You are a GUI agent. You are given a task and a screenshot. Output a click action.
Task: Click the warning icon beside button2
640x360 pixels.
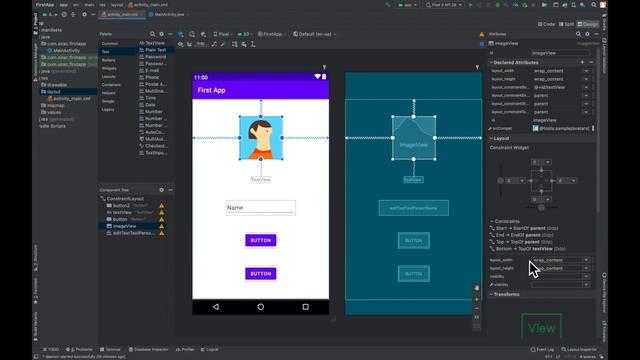162,206
